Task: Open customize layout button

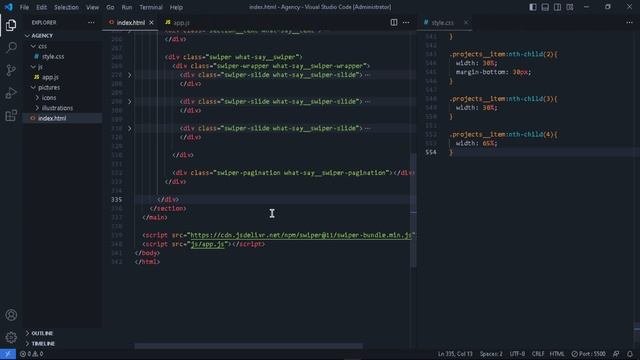Action: click(x=570, y=7)
